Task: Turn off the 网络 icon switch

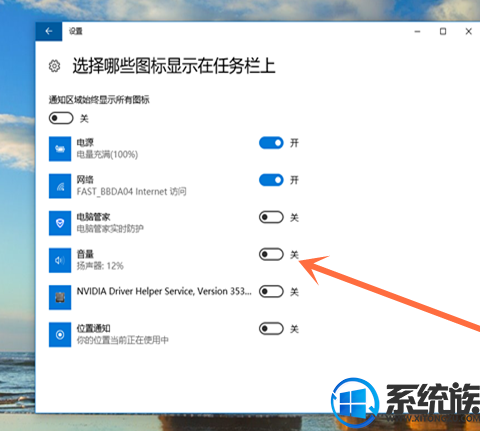Action: (271, 180)
